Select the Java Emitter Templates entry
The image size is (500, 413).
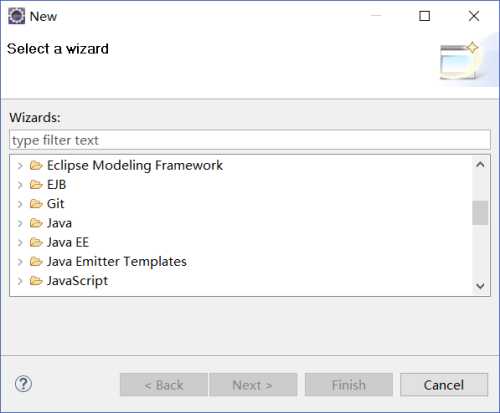tap(117, 262)
